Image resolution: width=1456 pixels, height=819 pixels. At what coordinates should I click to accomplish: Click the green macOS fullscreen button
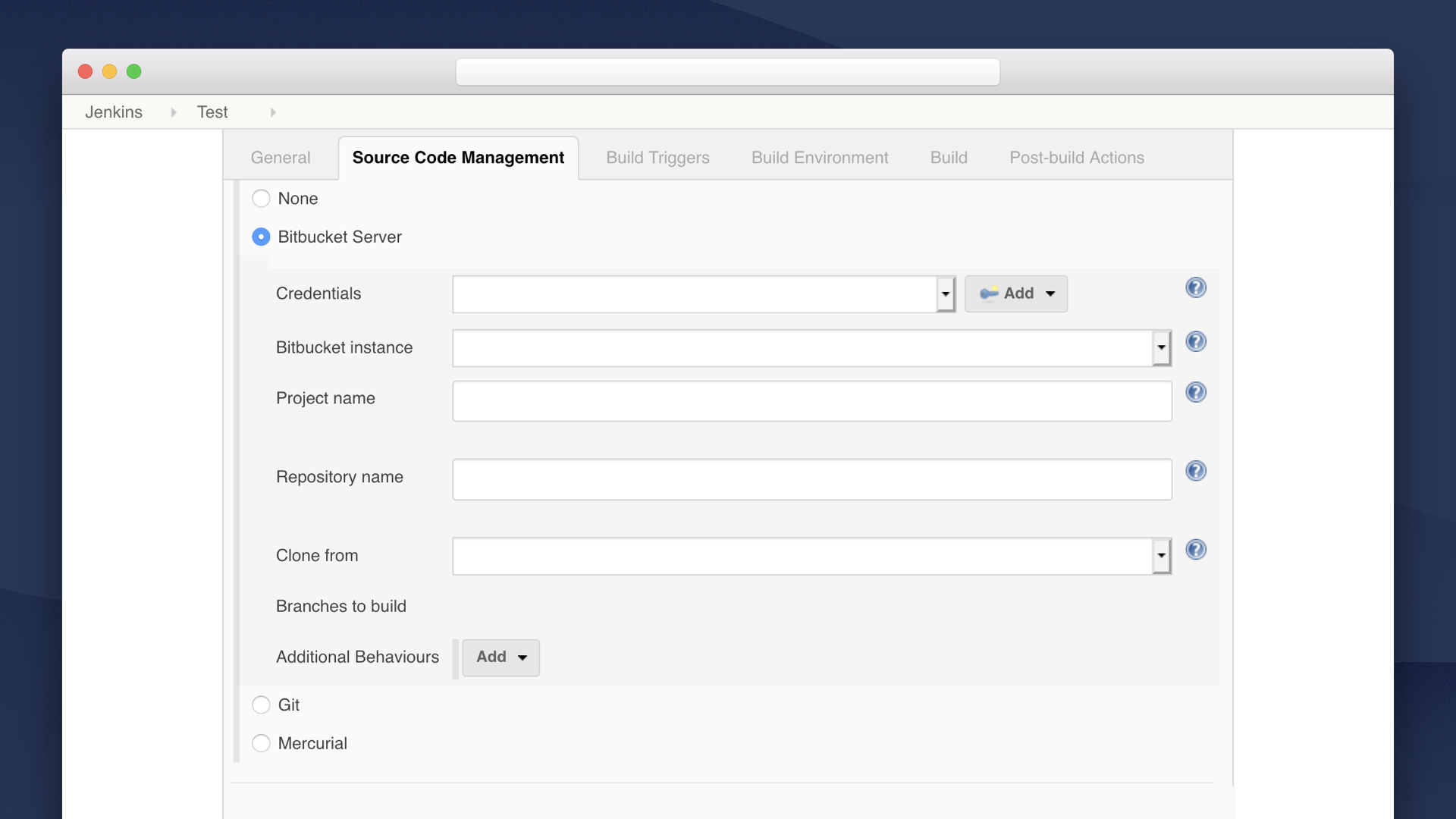(x=133, y=71)
